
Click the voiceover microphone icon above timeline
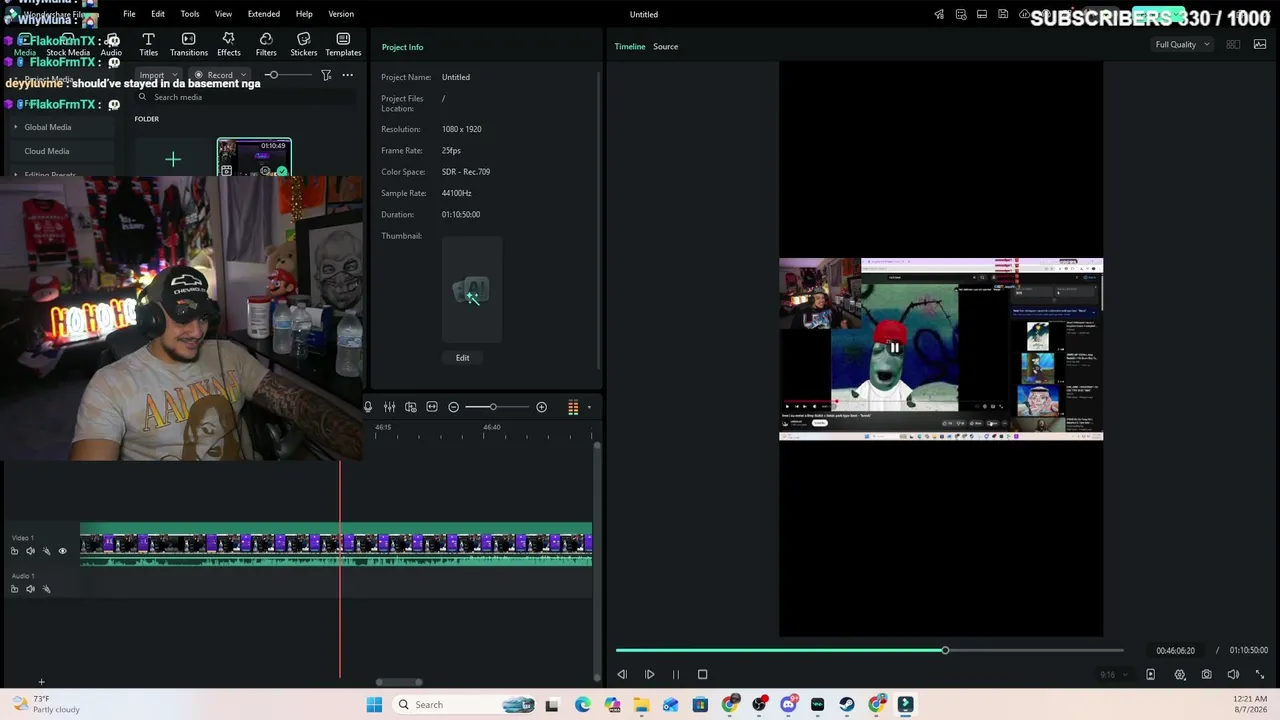368,407
